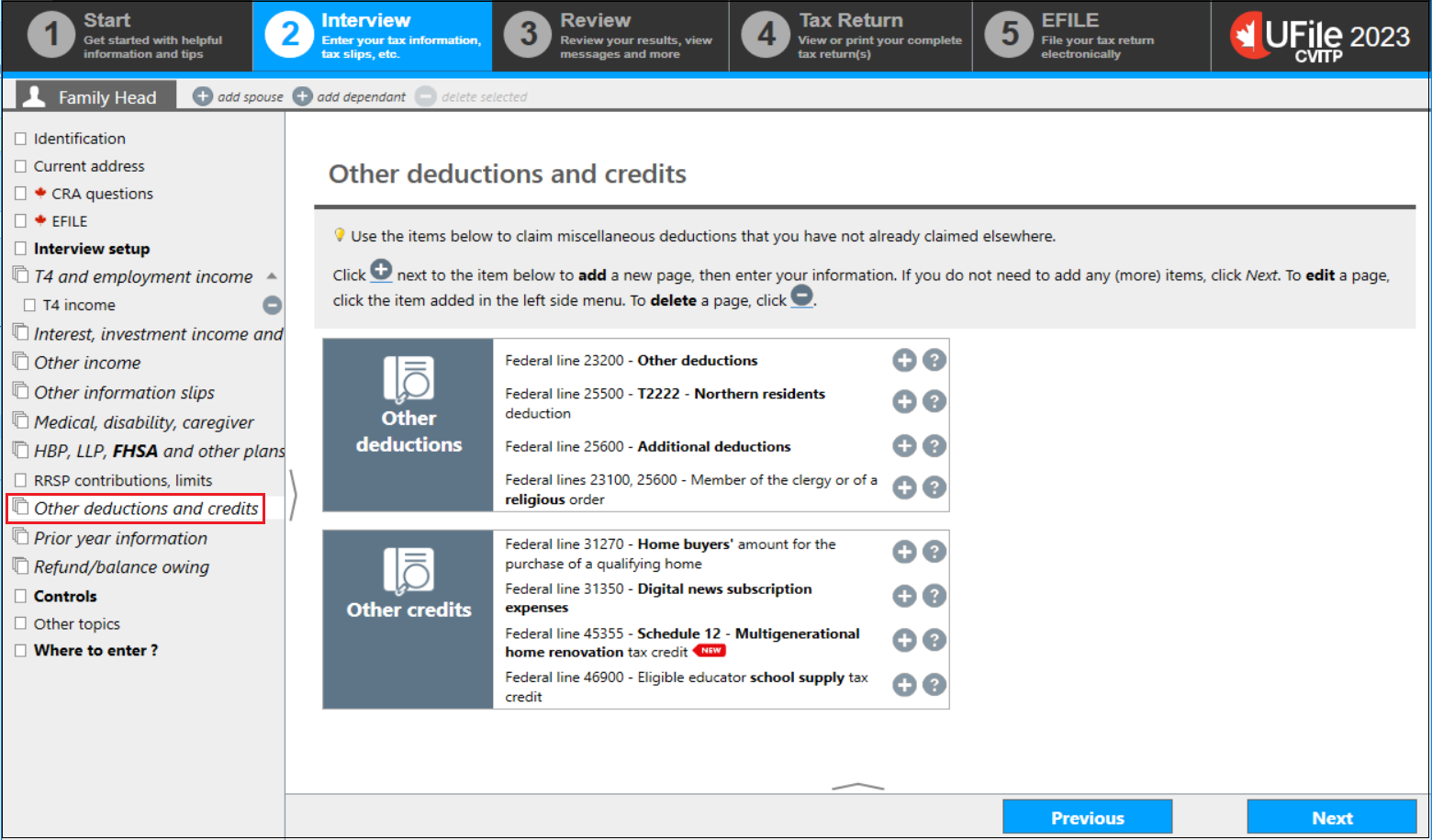Open Medical, disability, caregiver group
The image size is (1432, 840).
[x=143, y=422]
